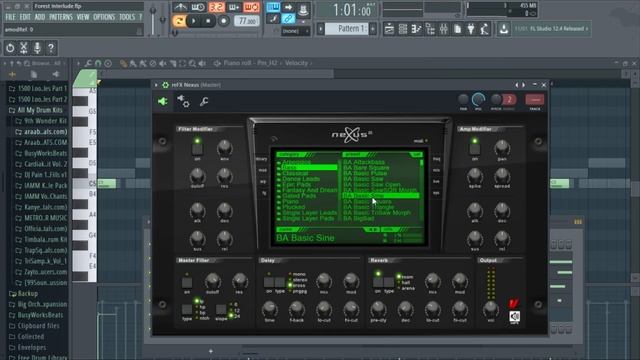Viewport: 640px width, 360px height.
Task: Select the magnet snap icon in piano roll
Action: pos(98,63)
